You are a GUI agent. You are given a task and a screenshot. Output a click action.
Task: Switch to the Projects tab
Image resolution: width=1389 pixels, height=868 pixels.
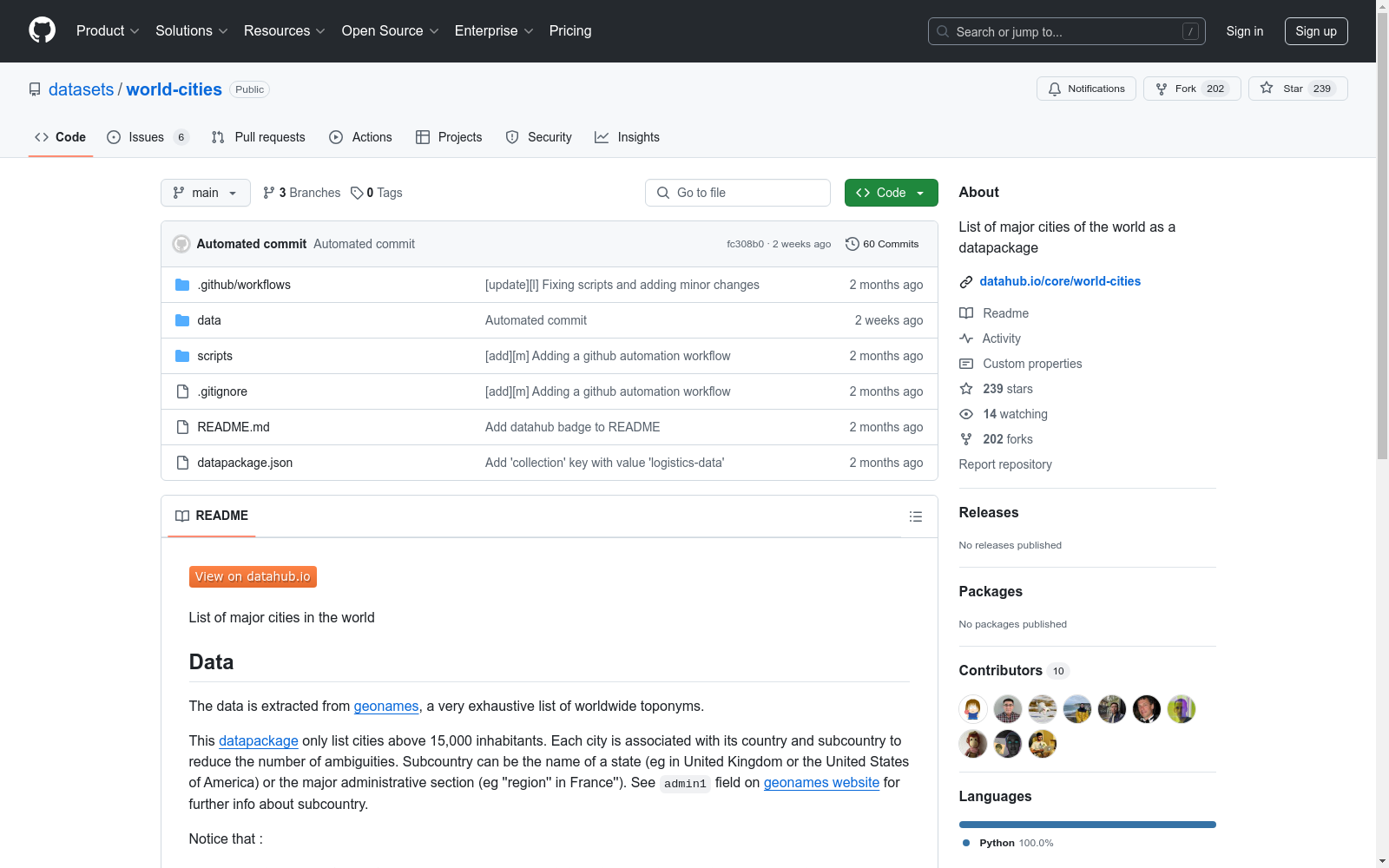click(x=449, y=137)
